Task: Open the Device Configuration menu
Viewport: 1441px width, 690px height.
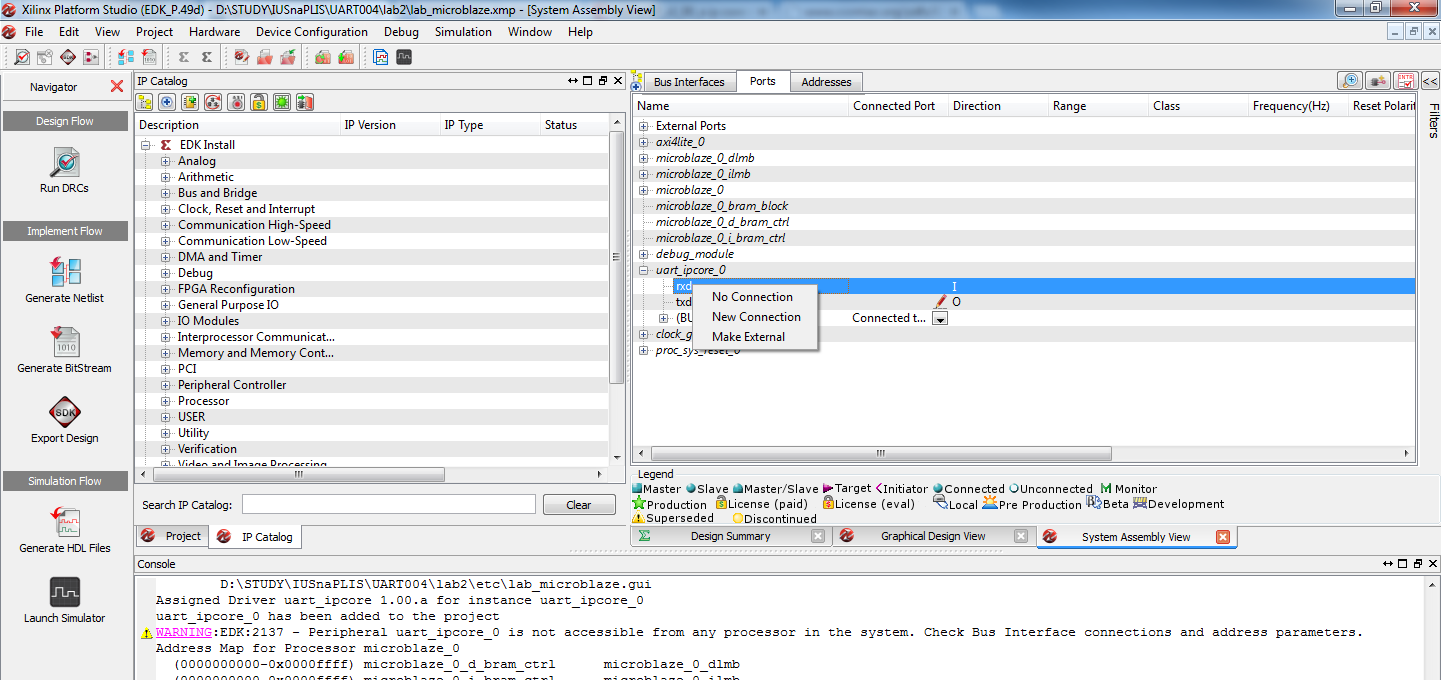Action: (x=312, y=32)
